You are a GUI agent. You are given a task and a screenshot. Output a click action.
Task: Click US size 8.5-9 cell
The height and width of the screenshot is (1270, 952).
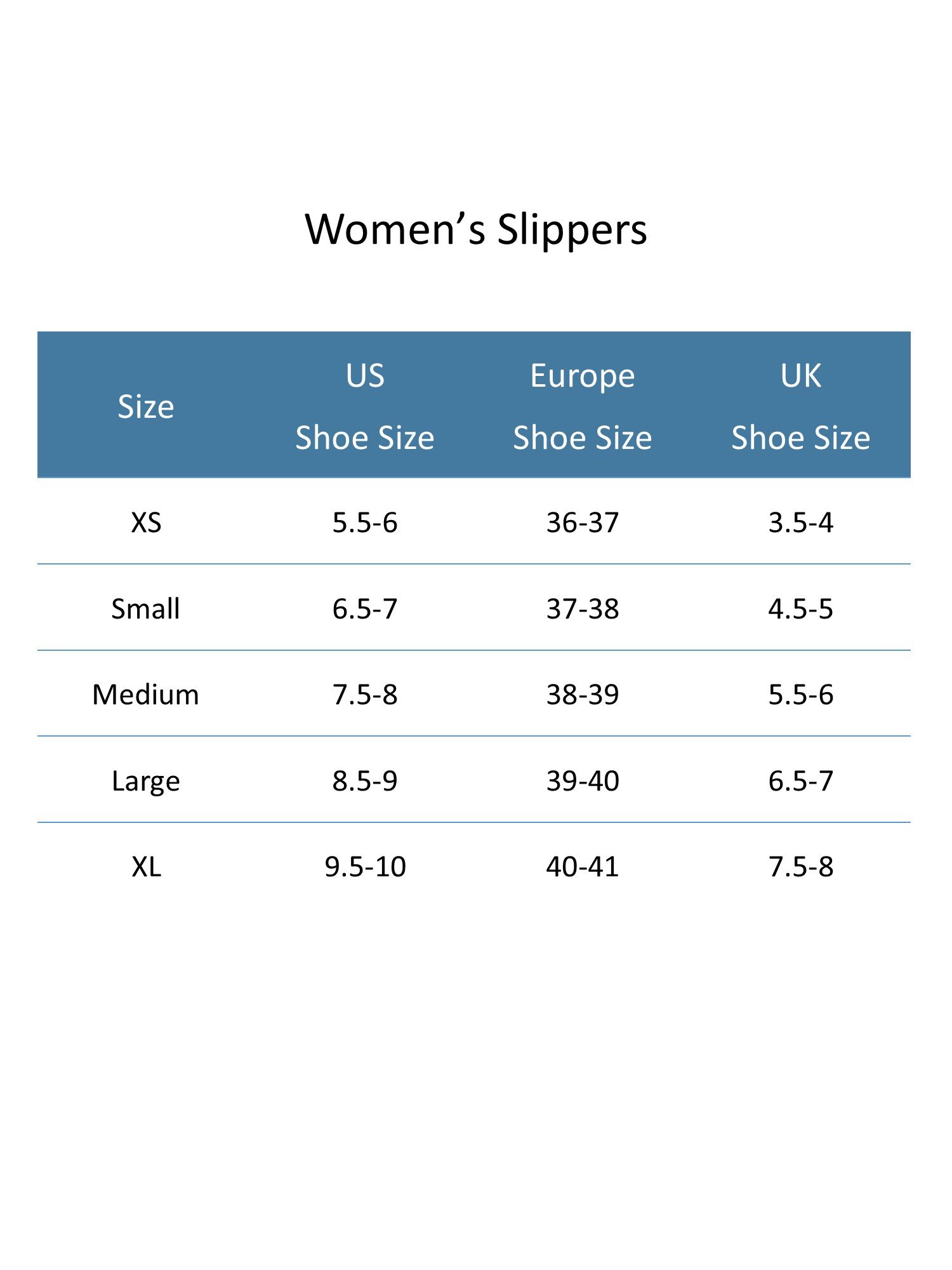[x=365, y=780]
